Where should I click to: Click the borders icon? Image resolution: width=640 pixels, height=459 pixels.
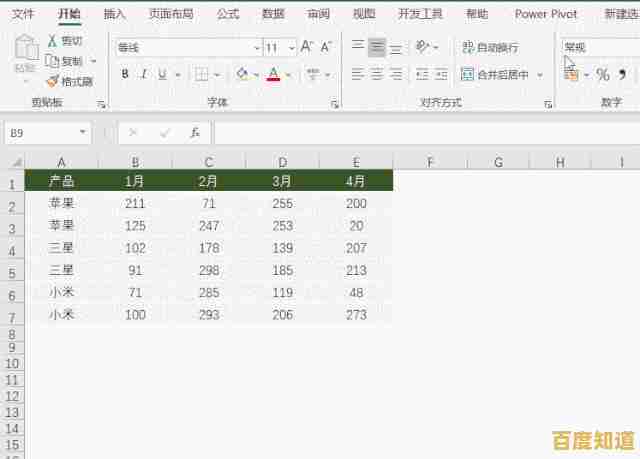[202, 74]
